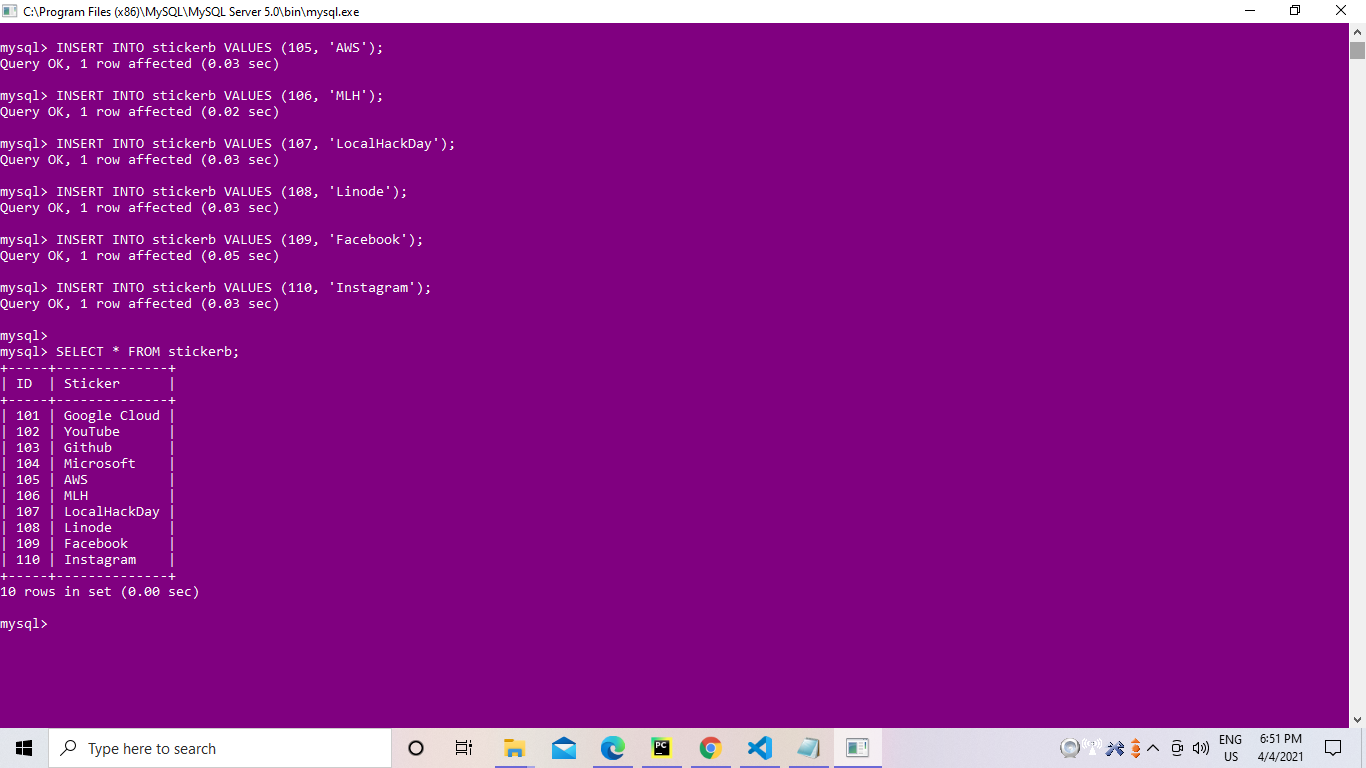The height and width of the screenshot is (768, 1366).
Task: Open File Explorer from the taskbar
Action: click(514, 748)
